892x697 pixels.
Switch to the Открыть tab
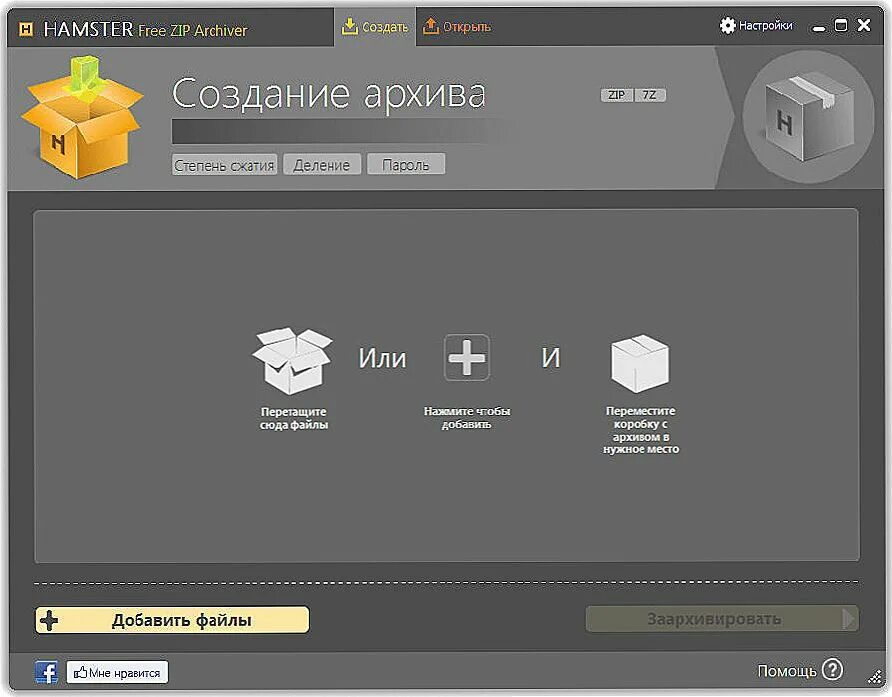pyautogui.click(x=457, y=26)
